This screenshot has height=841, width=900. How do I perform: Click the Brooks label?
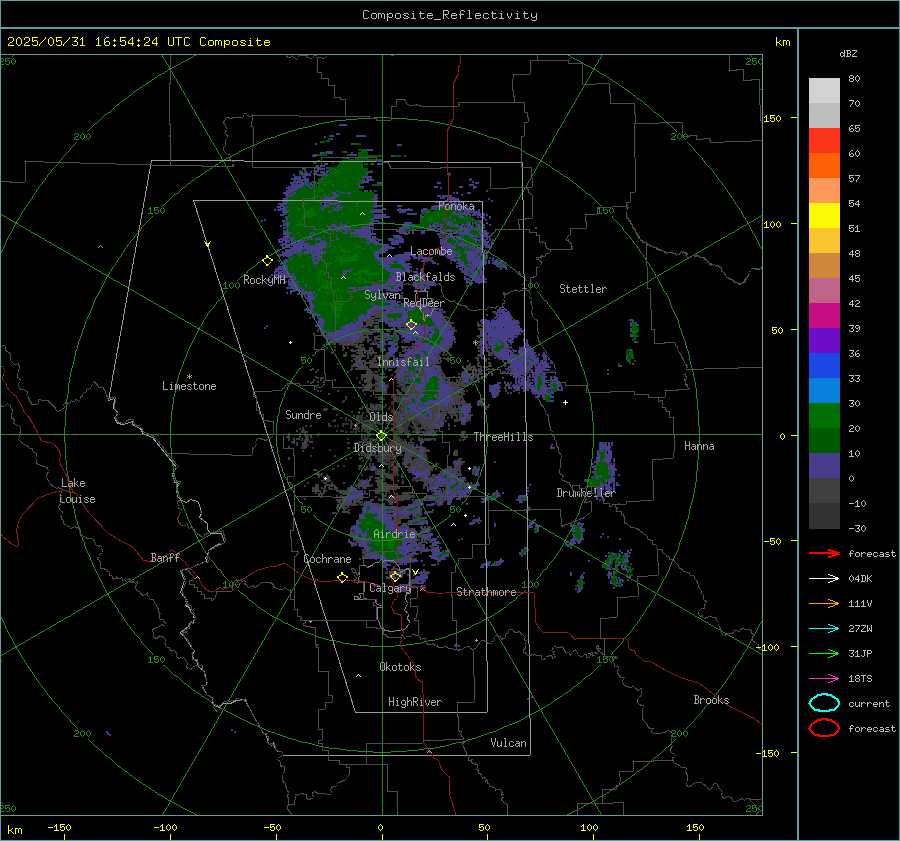[711, 700]
